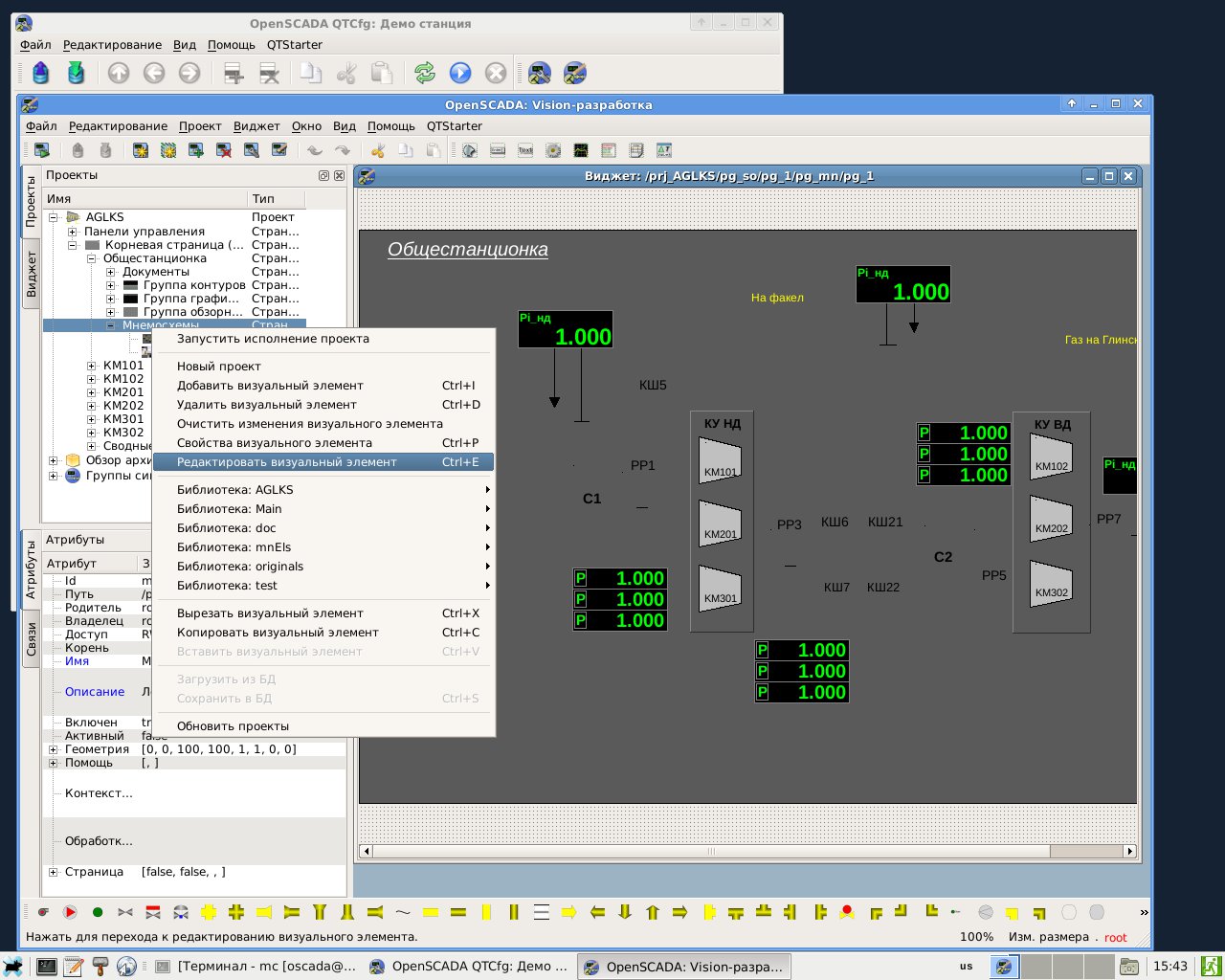Expand the KM101 tree node

point(92,366)
